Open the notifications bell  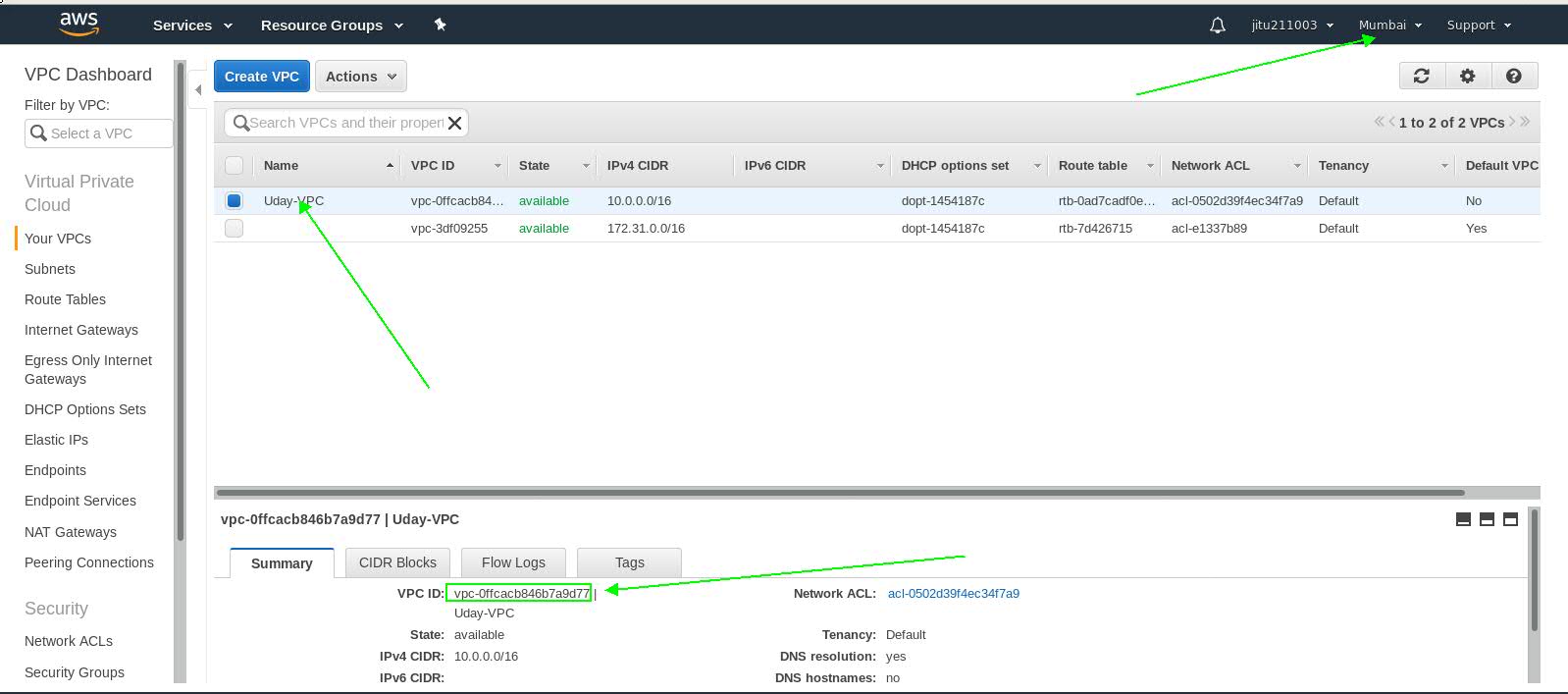[1218, 26]
